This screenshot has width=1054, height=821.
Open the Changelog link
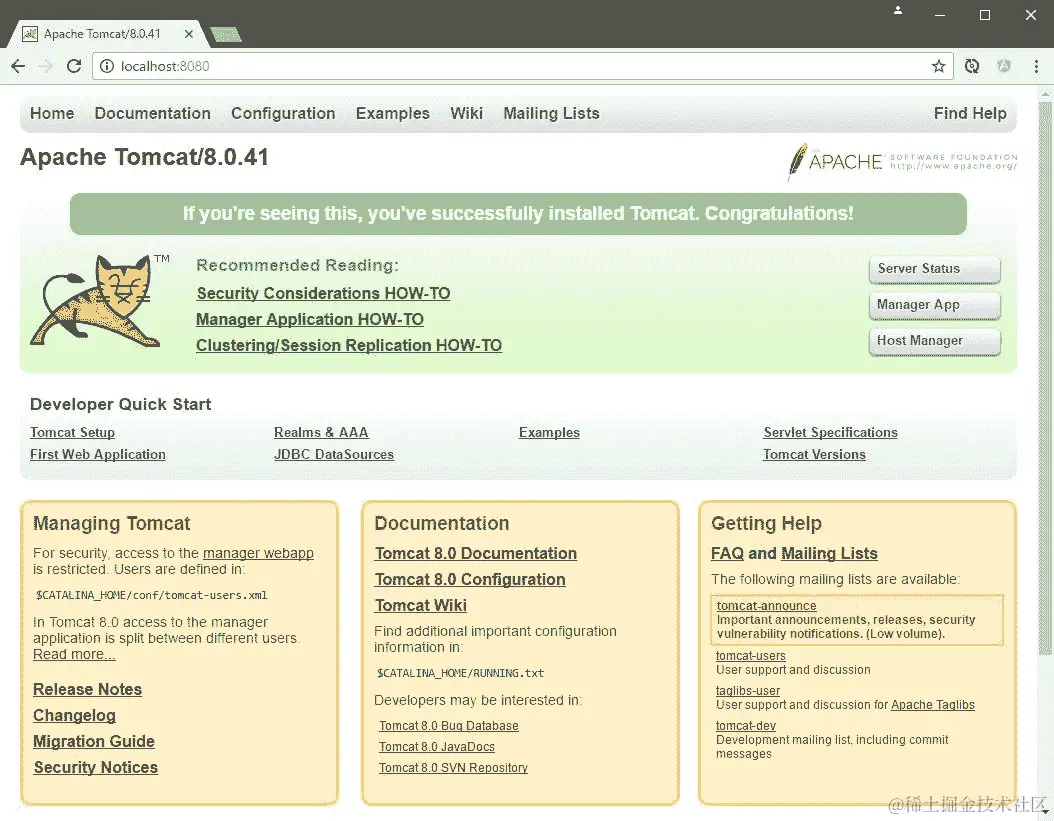point(74,716)
